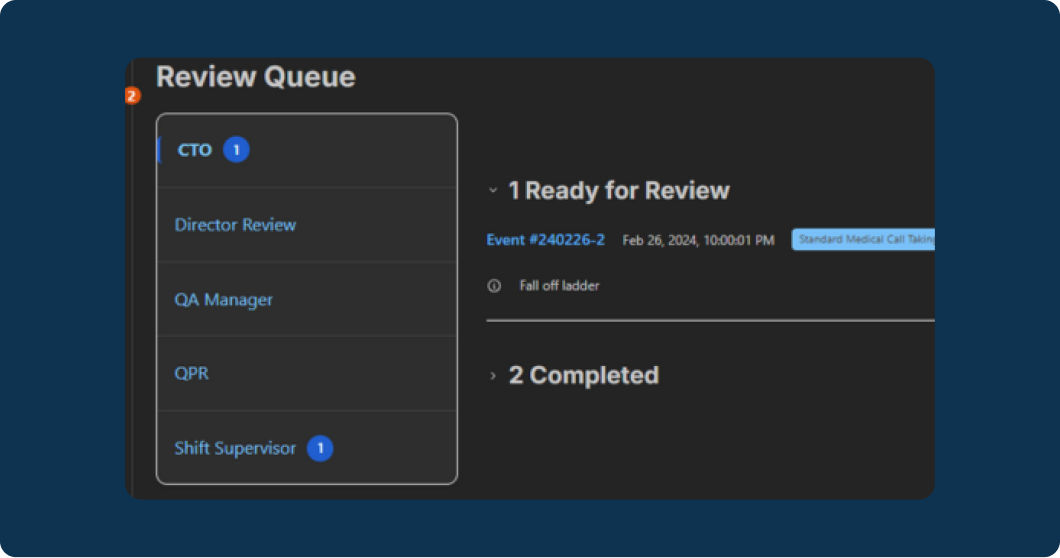The width and height of the screenshot is (1060, 558).
Task: Click the Feb 26, 2024 timestamp
Action: click(698, 241)
